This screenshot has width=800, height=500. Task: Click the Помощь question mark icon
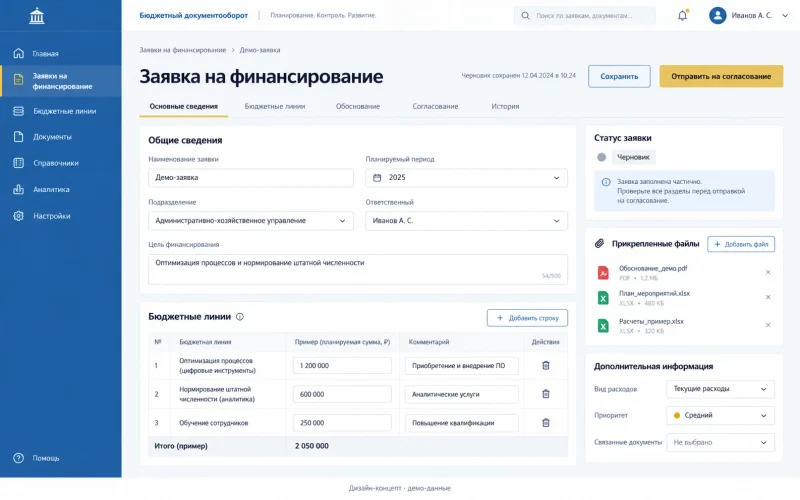pos(18,458)
